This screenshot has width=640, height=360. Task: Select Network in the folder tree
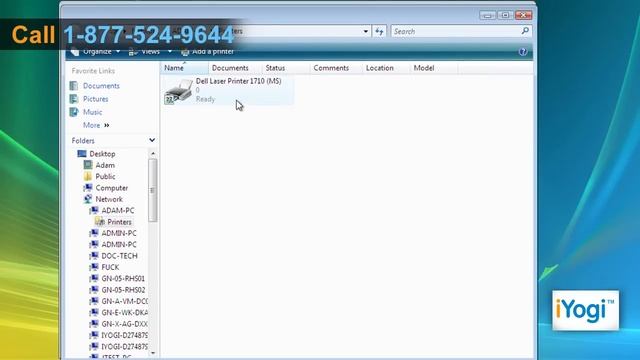pyautogui.click(x=109, y=199)
